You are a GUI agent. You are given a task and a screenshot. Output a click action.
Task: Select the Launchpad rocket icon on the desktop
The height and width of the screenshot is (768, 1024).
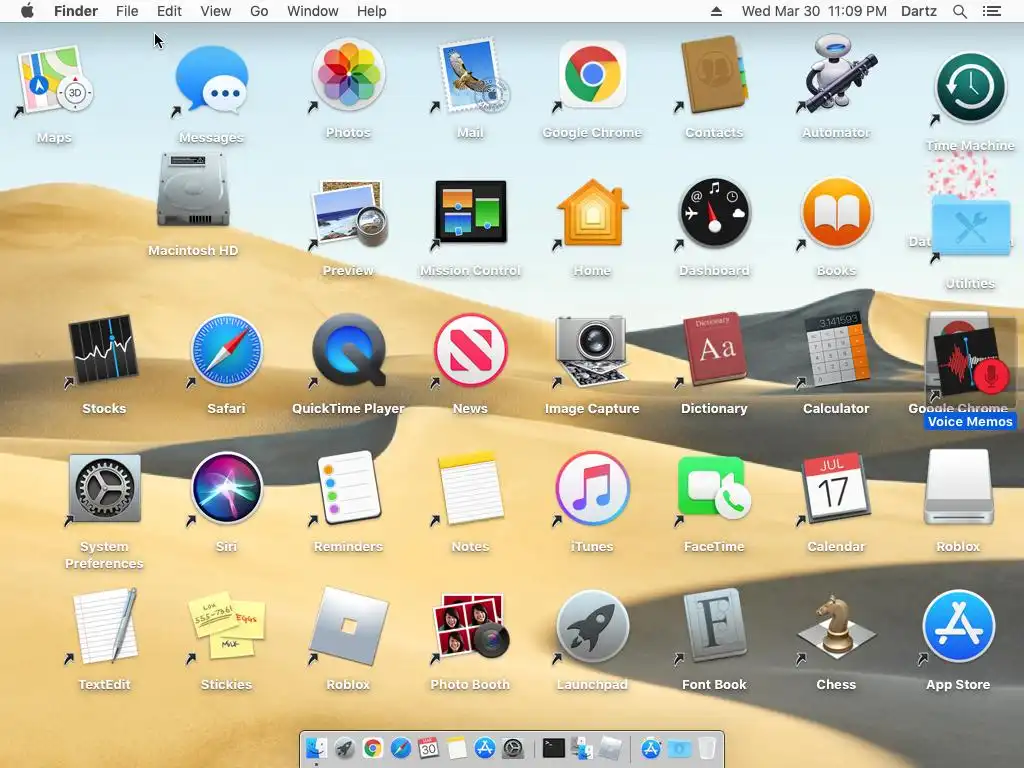(x=592, y=626)
